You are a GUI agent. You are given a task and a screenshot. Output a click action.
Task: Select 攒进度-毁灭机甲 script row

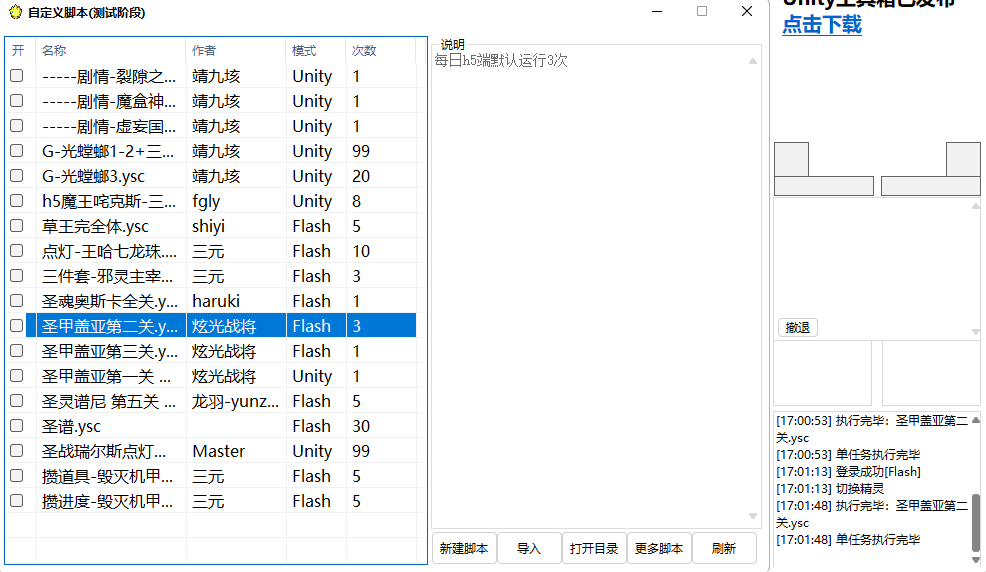[x=211, y=501]
